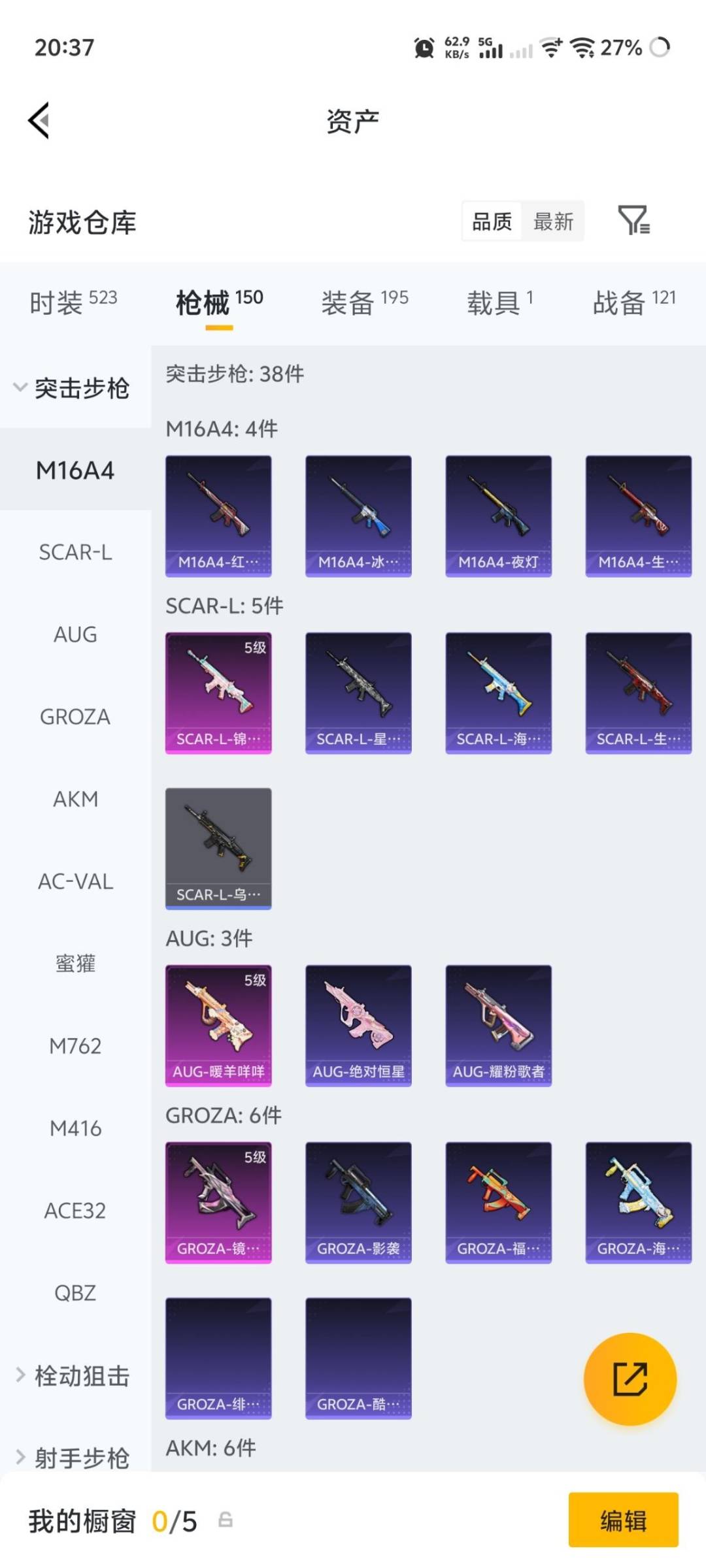Select the M16A4-夜灯 weapon skin
706x1568 pixels.
coord(498,516)
